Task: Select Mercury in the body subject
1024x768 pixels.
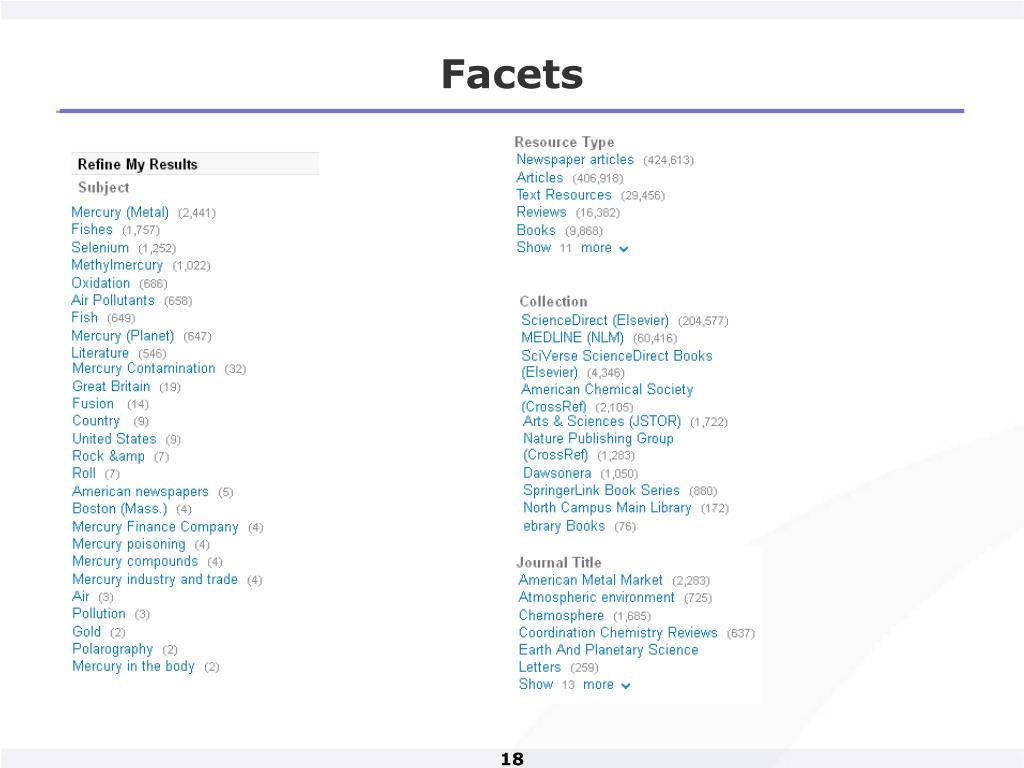Action: [x=133, y=666]
